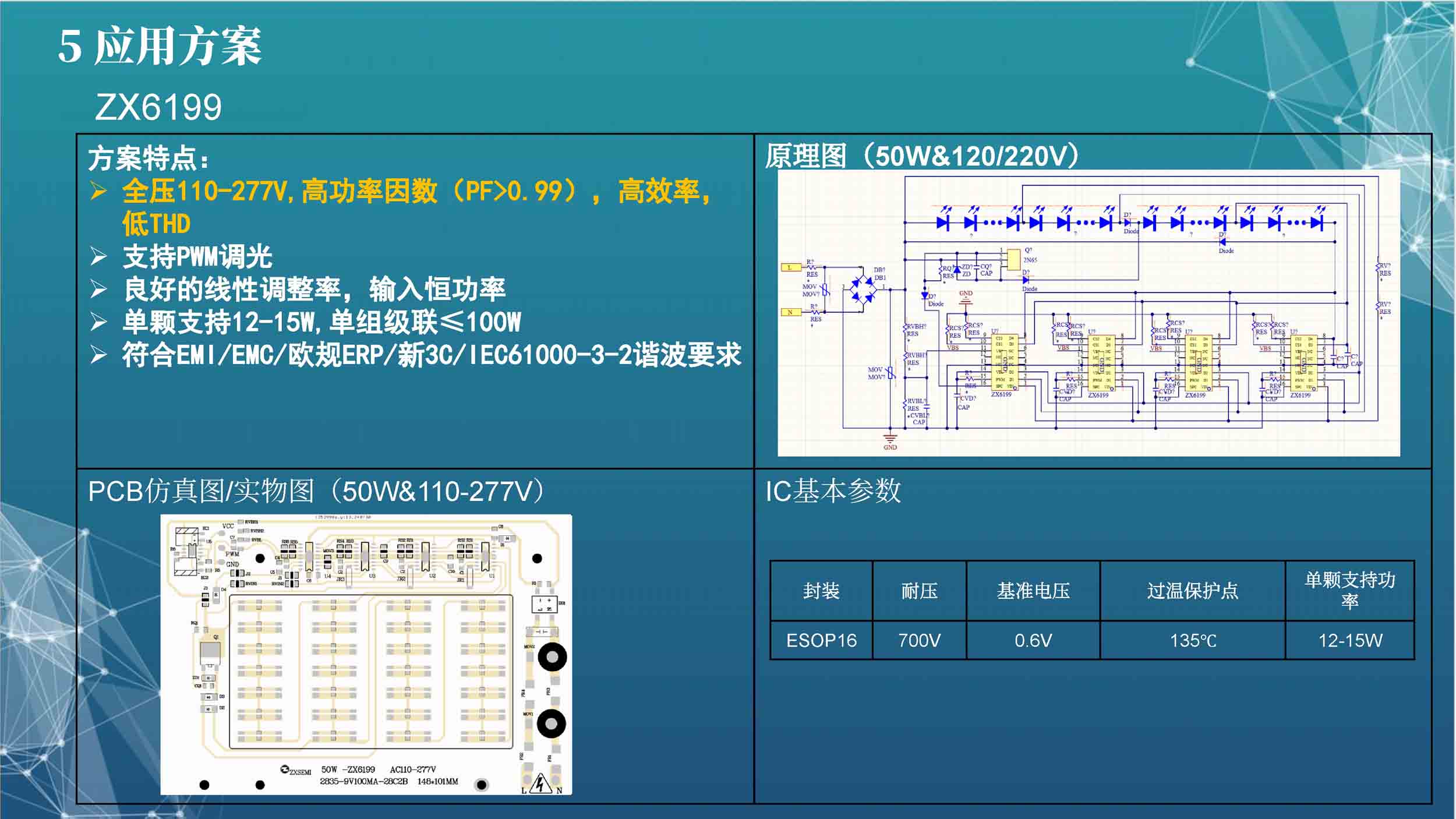
Task: Select the slide title 5 应用方案
Action: 160,47
